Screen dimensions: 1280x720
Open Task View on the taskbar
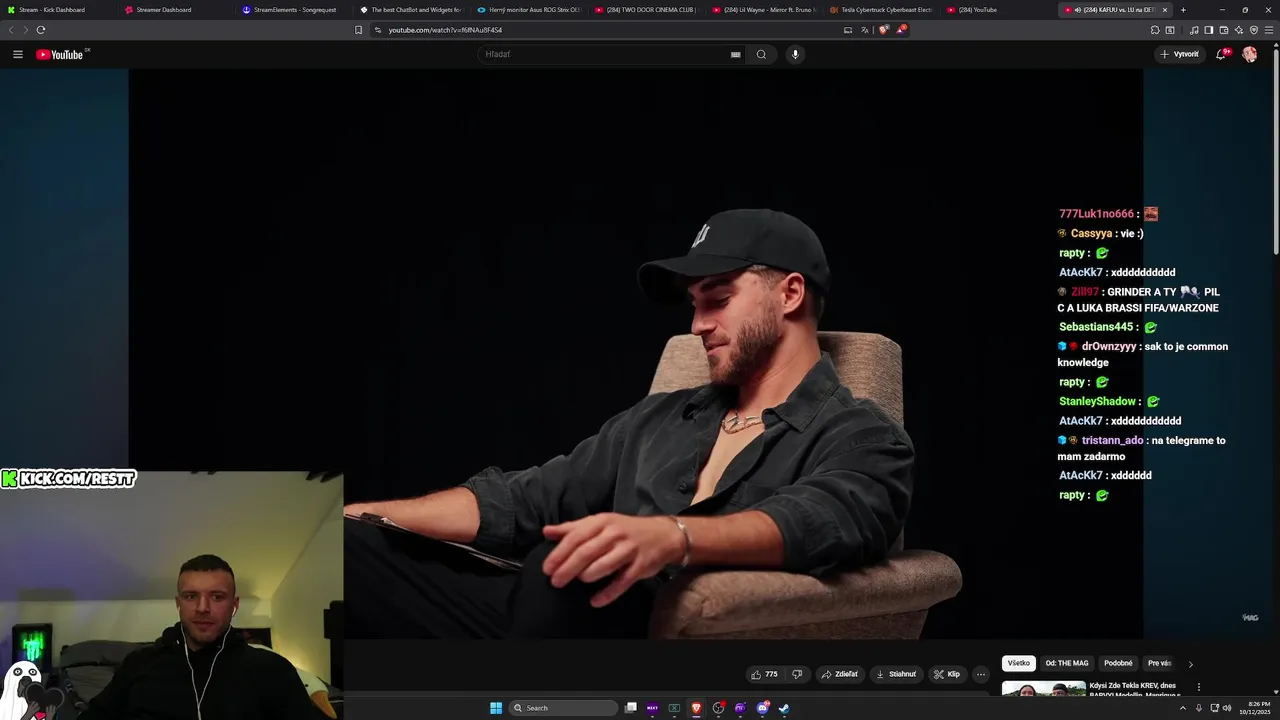coord(631,708)
